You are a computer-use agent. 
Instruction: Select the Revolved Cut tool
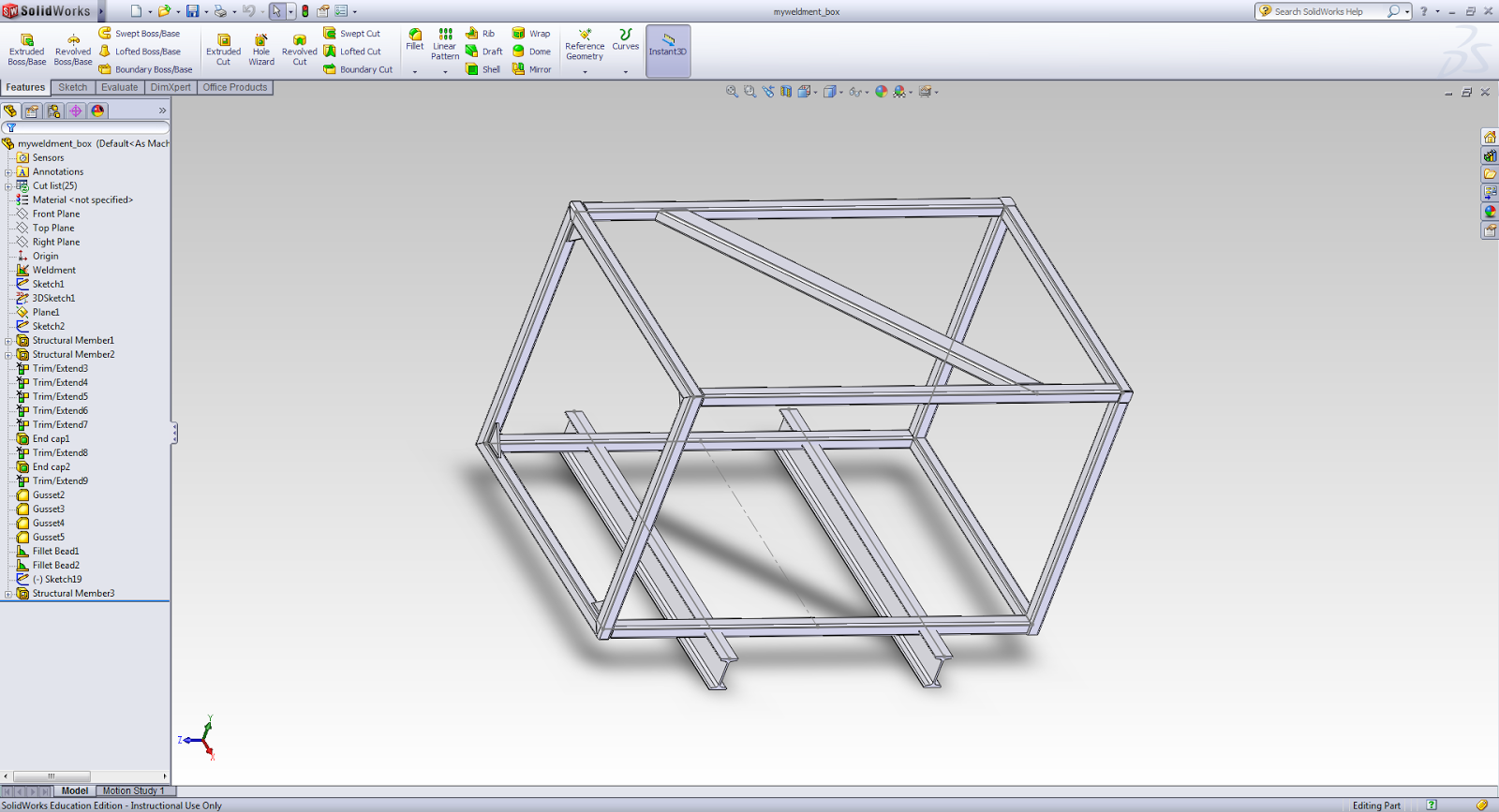pyautogui.click(x=300, y=49)
